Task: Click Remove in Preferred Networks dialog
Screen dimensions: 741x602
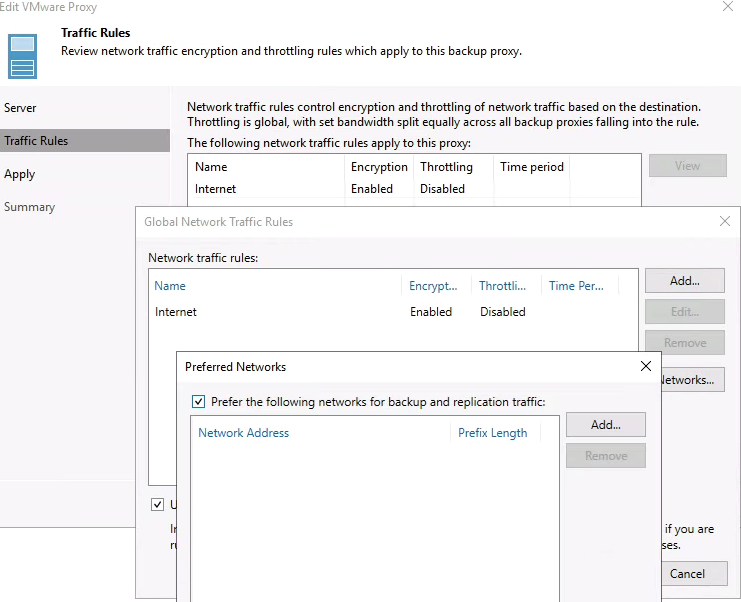Action: (606, 456)
